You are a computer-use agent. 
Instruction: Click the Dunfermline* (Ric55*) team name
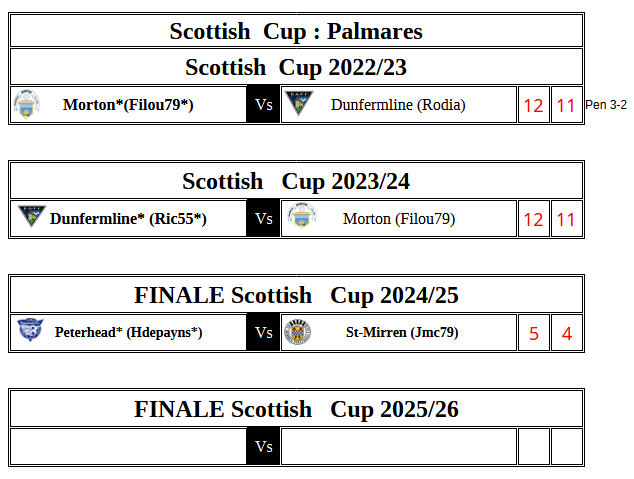(x=128, y=218)
